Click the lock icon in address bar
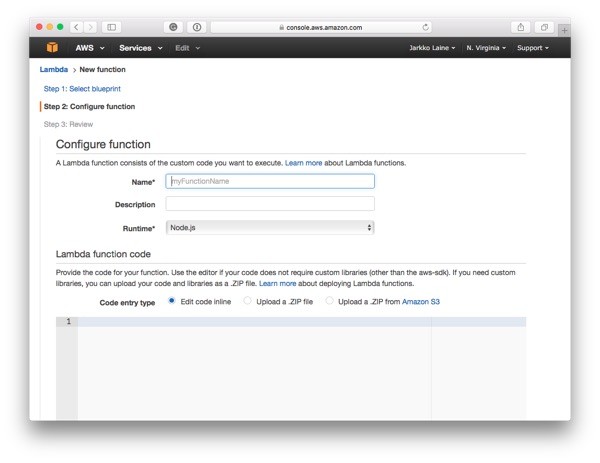The image size is (600, 463). coord(281,28)
